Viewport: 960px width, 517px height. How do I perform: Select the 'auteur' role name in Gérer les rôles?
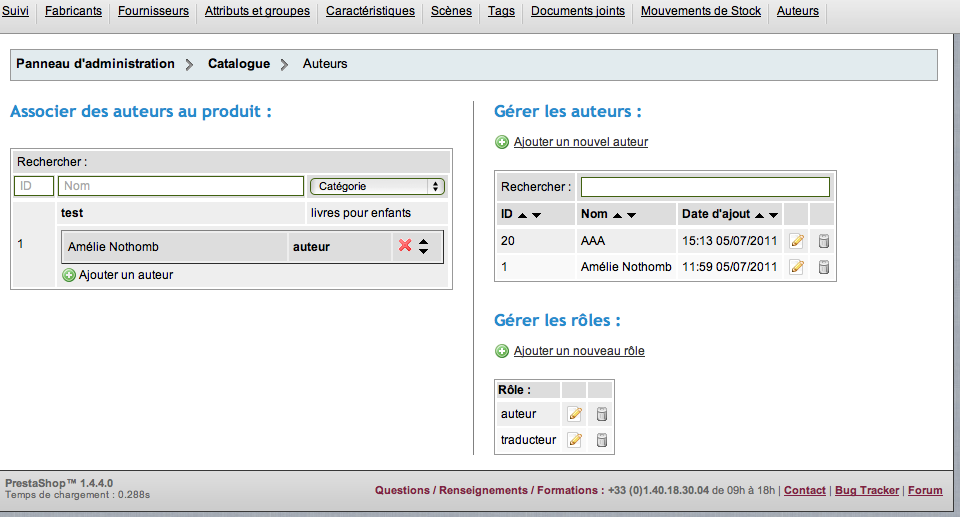pyautogui.click(x=519, y=414)
